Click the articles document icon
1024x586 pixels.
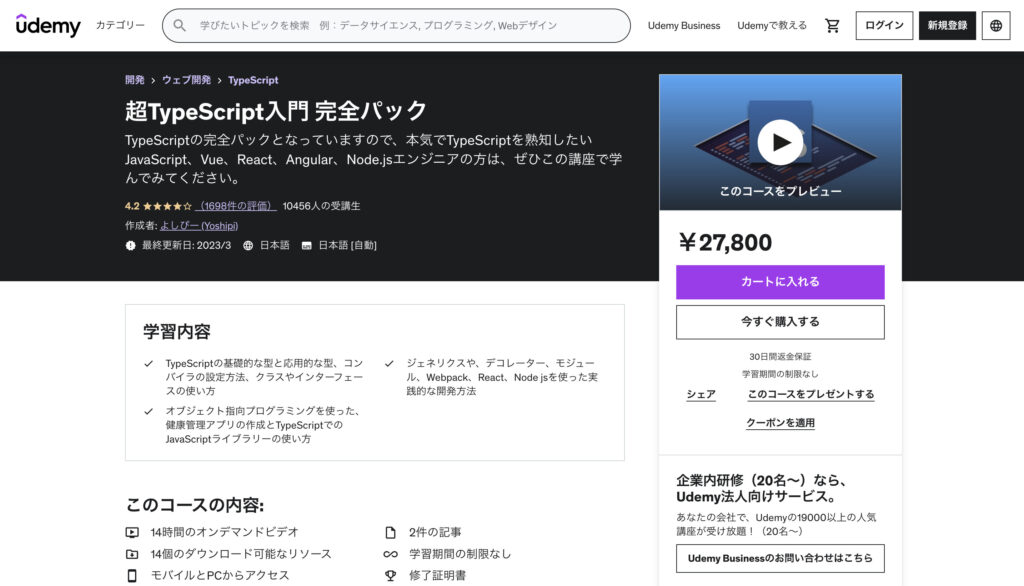[x=391, y=532]
